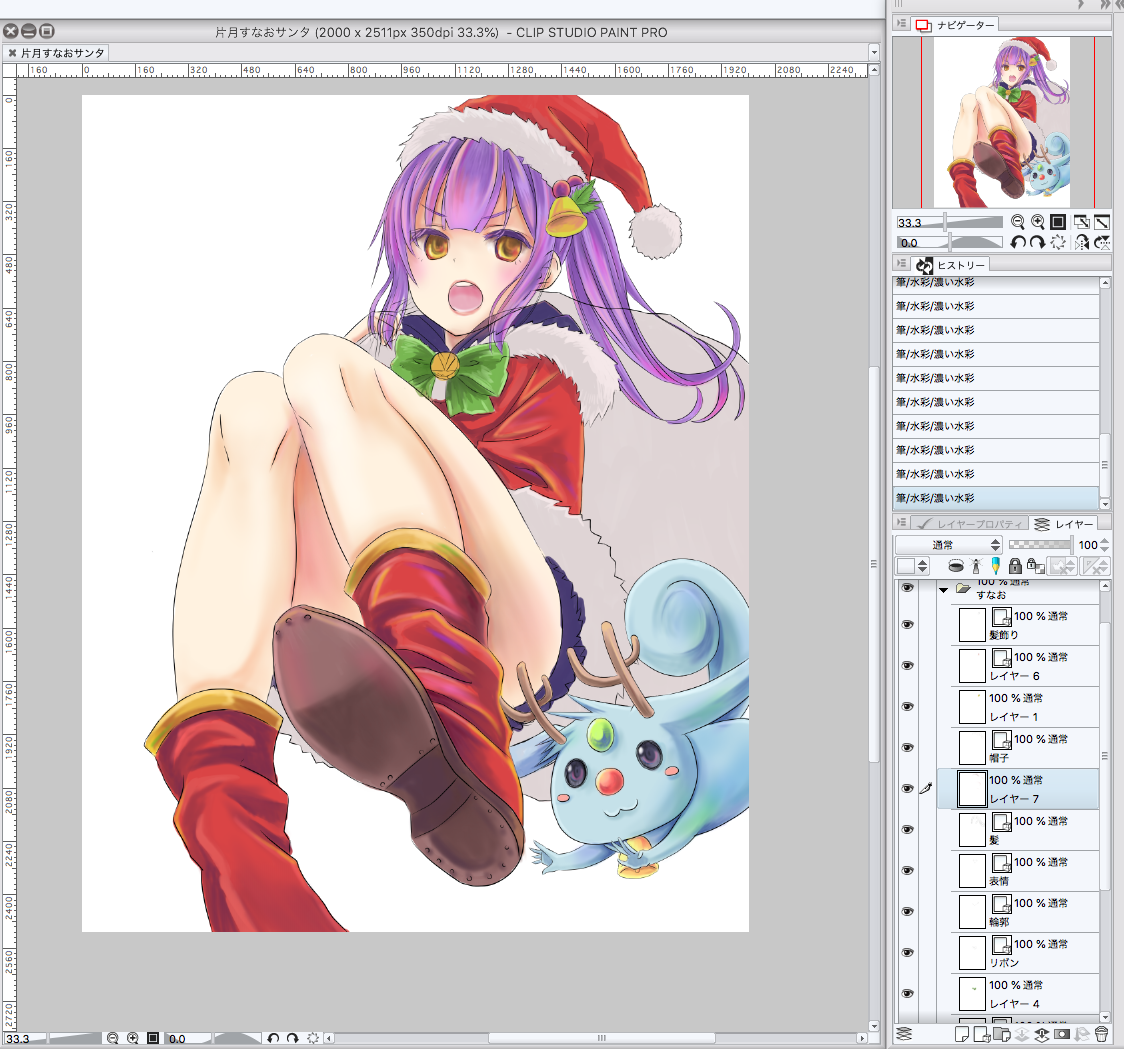Screen dimensions: 1124x1049
Task: Select the ナビゲーター tab
Action: click(x=956, y=25)
